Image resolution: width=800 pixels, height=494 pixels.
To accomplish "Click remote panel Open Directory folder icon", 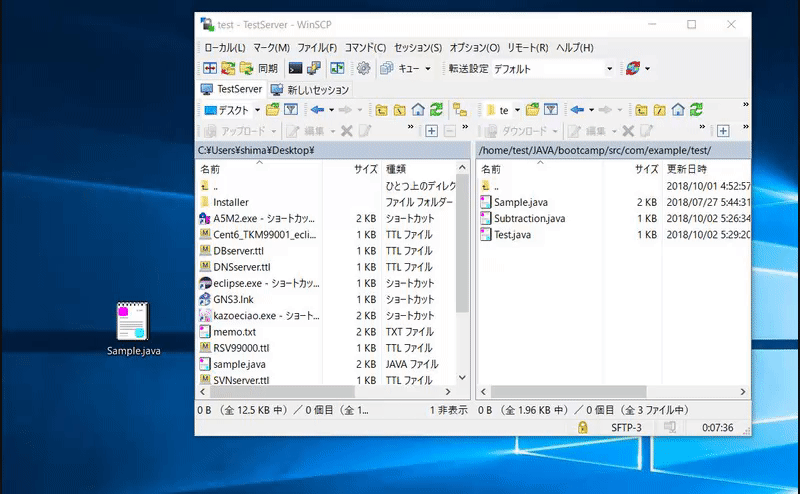I will point(533,110).
